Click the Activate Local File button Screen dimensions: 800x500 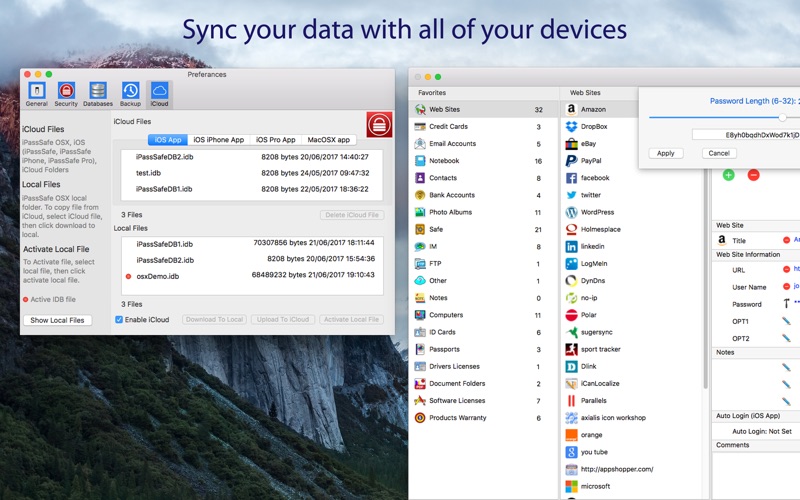click(352, 319)
